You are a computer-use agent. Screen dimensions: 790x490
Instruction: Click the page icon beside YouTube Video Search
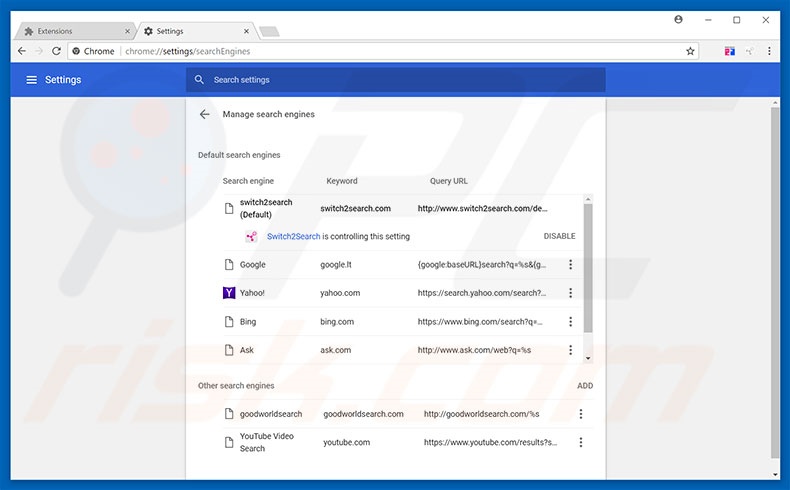pos(229,442)
